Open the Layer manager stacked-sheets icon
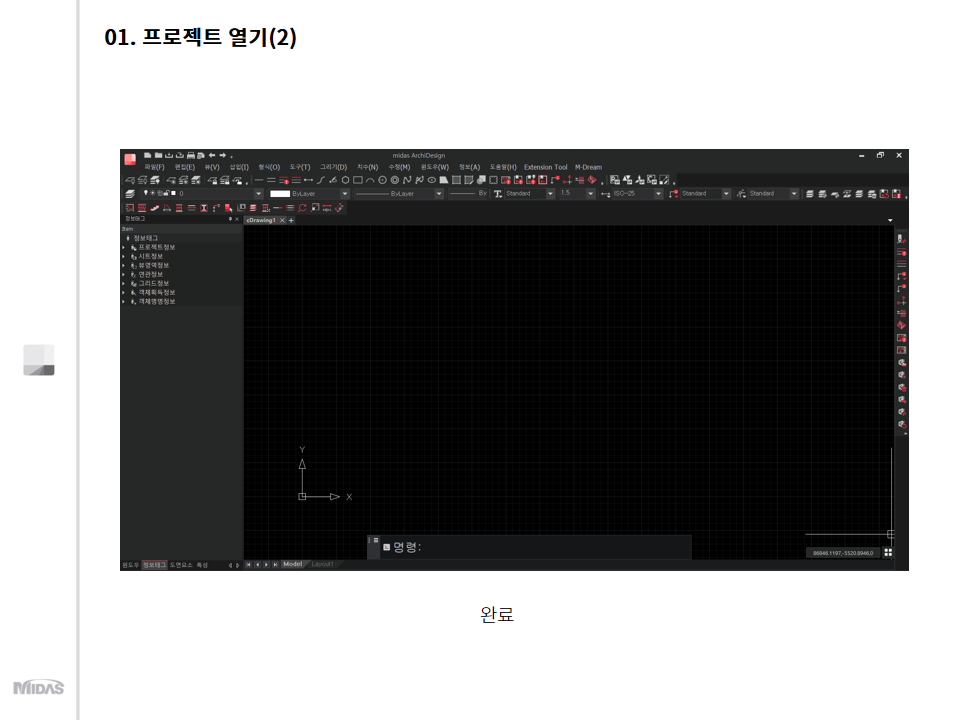The image size is (960, 720). (x=130, y=193)
